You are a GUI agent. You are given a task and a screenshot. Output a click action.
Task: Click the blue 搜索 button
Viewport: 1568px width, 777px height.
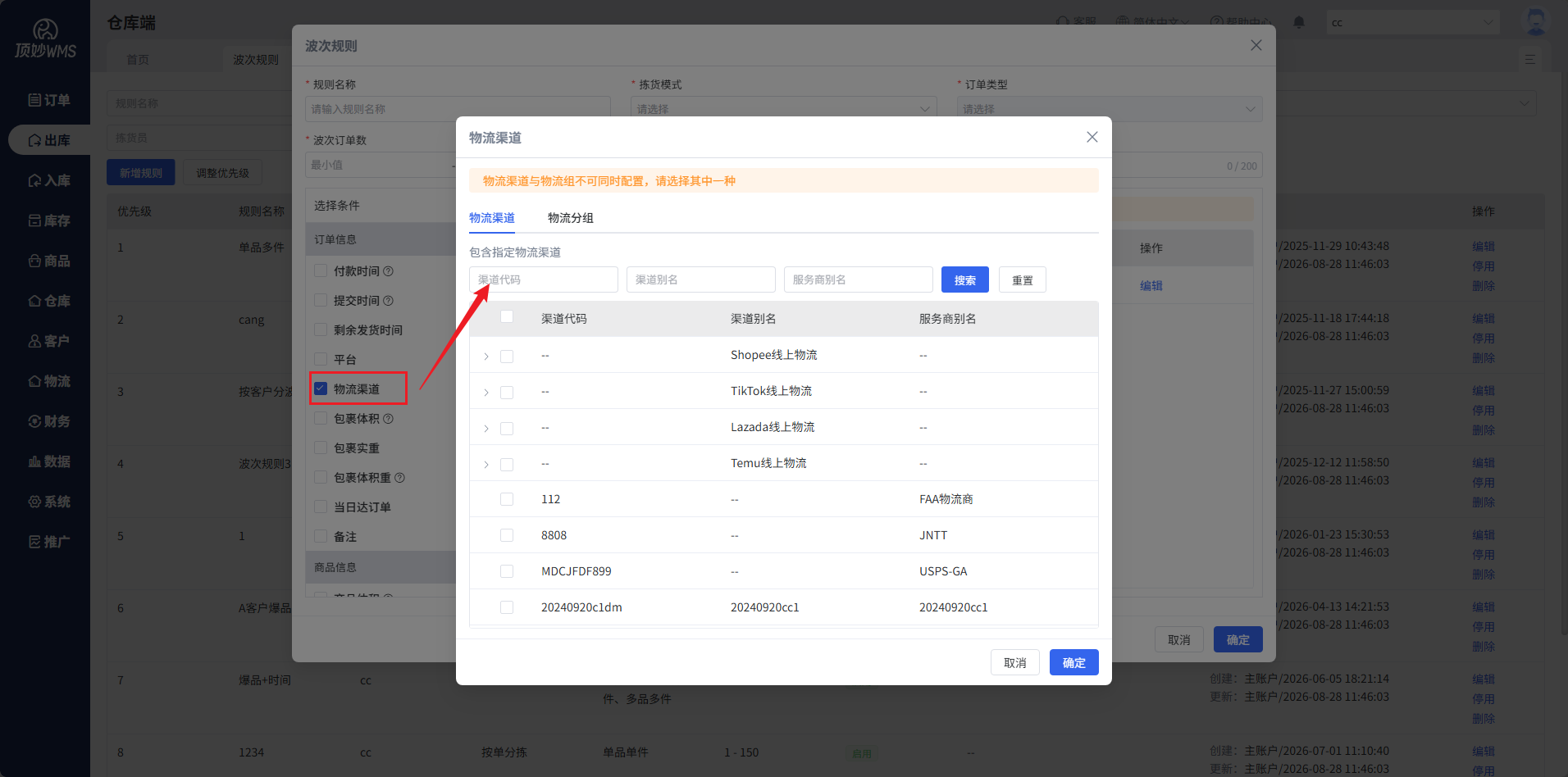965,279
